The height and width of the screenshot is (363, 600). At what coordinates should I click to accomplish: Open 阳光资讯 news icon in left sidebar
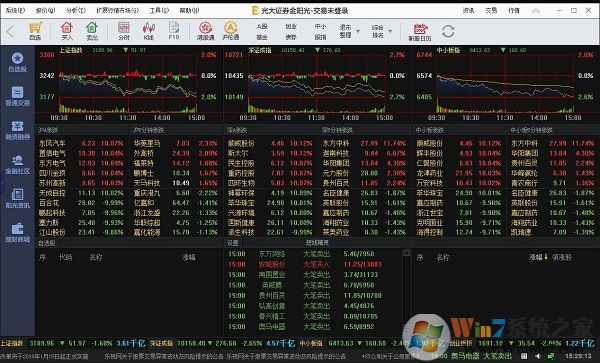click(17, 198)
